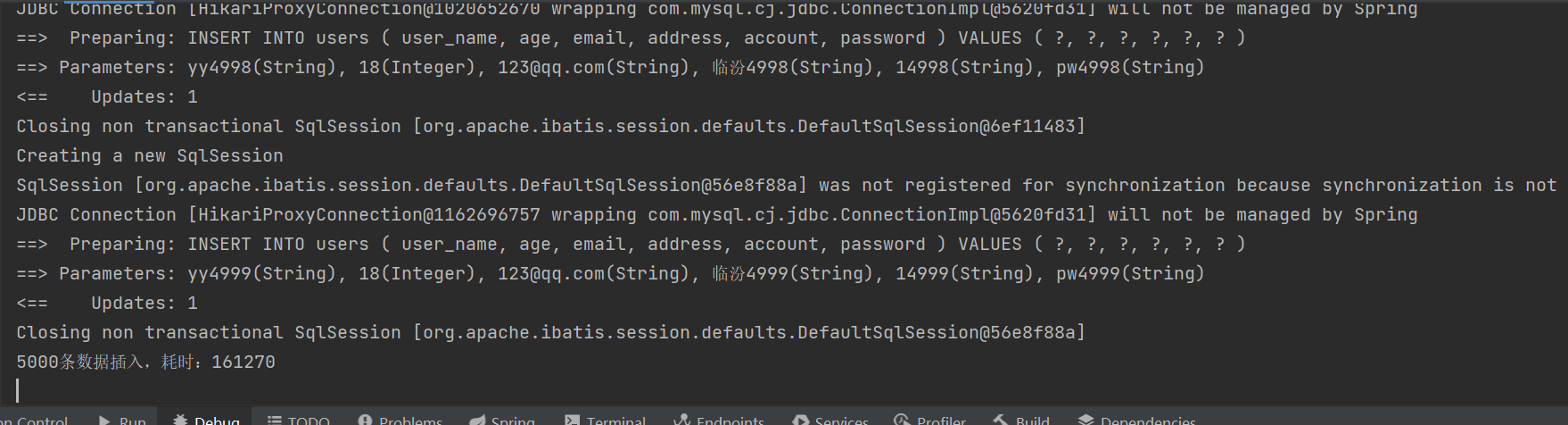Screen dimensions: 1568x425
Task: Open the Profiler icon panel
Action: 903,420
